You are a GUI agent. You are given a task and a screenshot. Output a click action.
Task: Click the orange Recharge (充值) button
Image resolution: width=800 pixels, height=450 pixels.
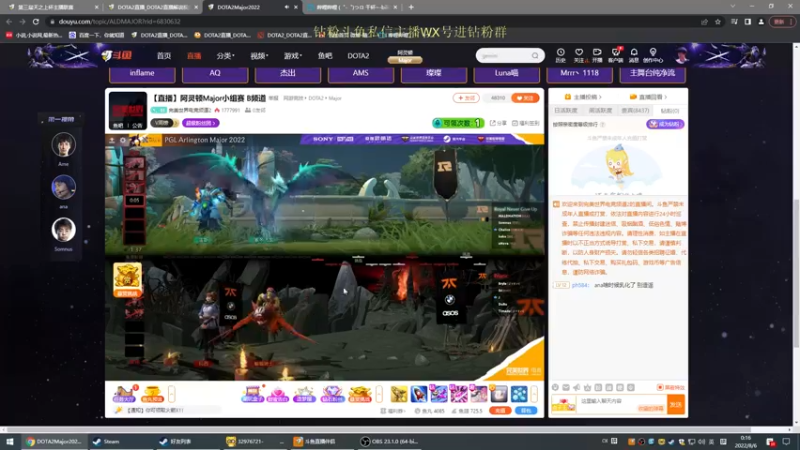click(x=500, y=410)
